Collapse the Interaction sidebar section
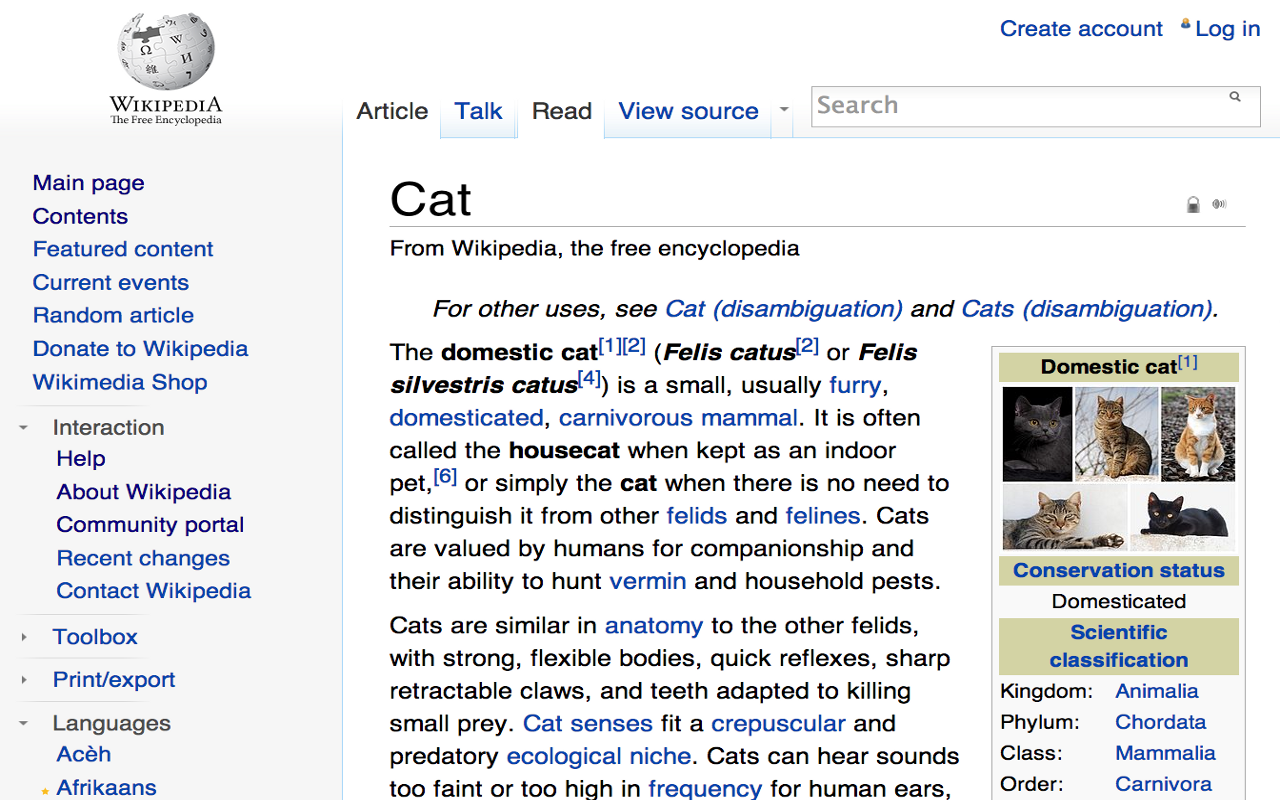Viewport: 1280px width, 800px height. tap(23, 428)
